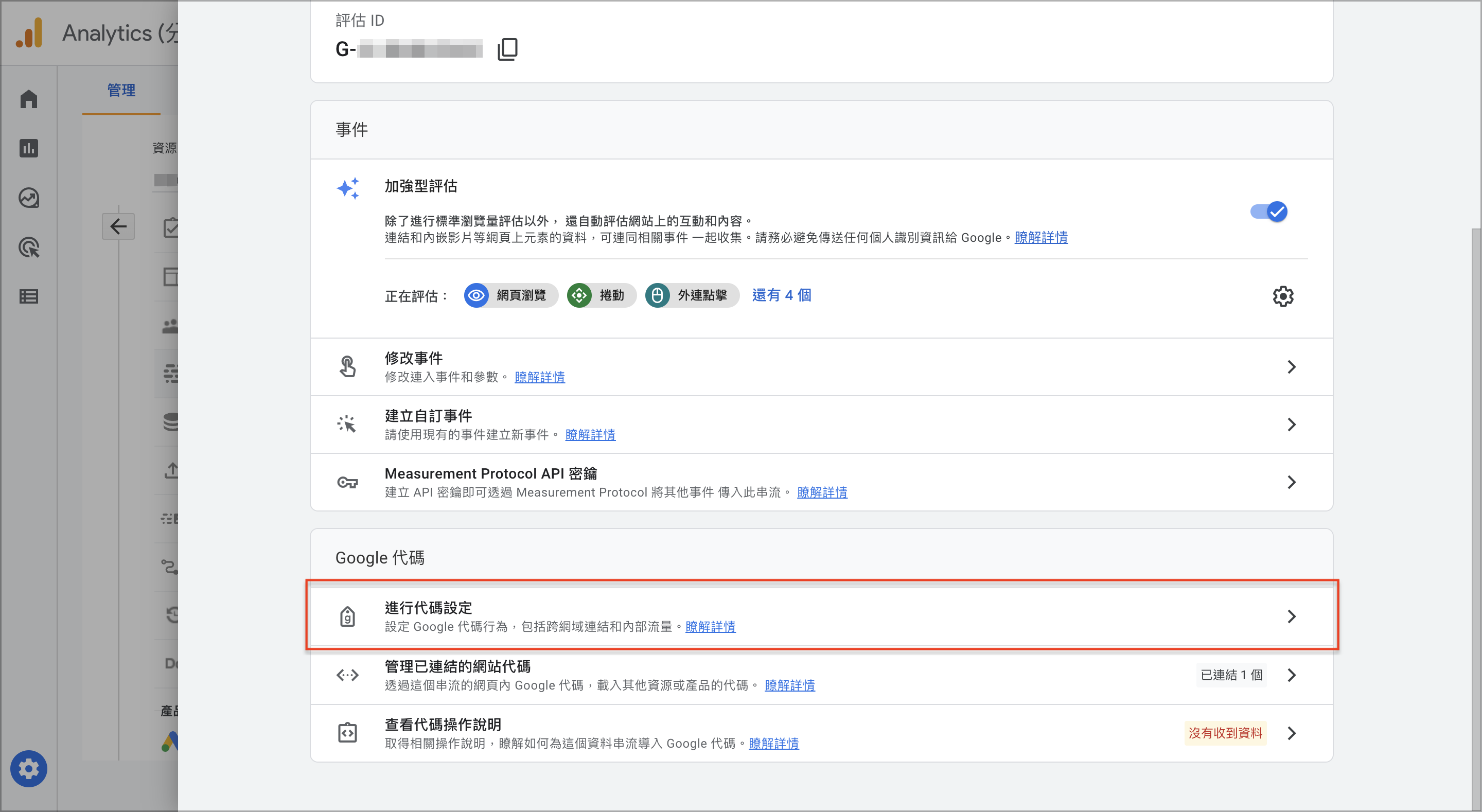Open Advertising icon in Analytics sidebar
The height and width of the screenshot is (812, 1482).
29,248
